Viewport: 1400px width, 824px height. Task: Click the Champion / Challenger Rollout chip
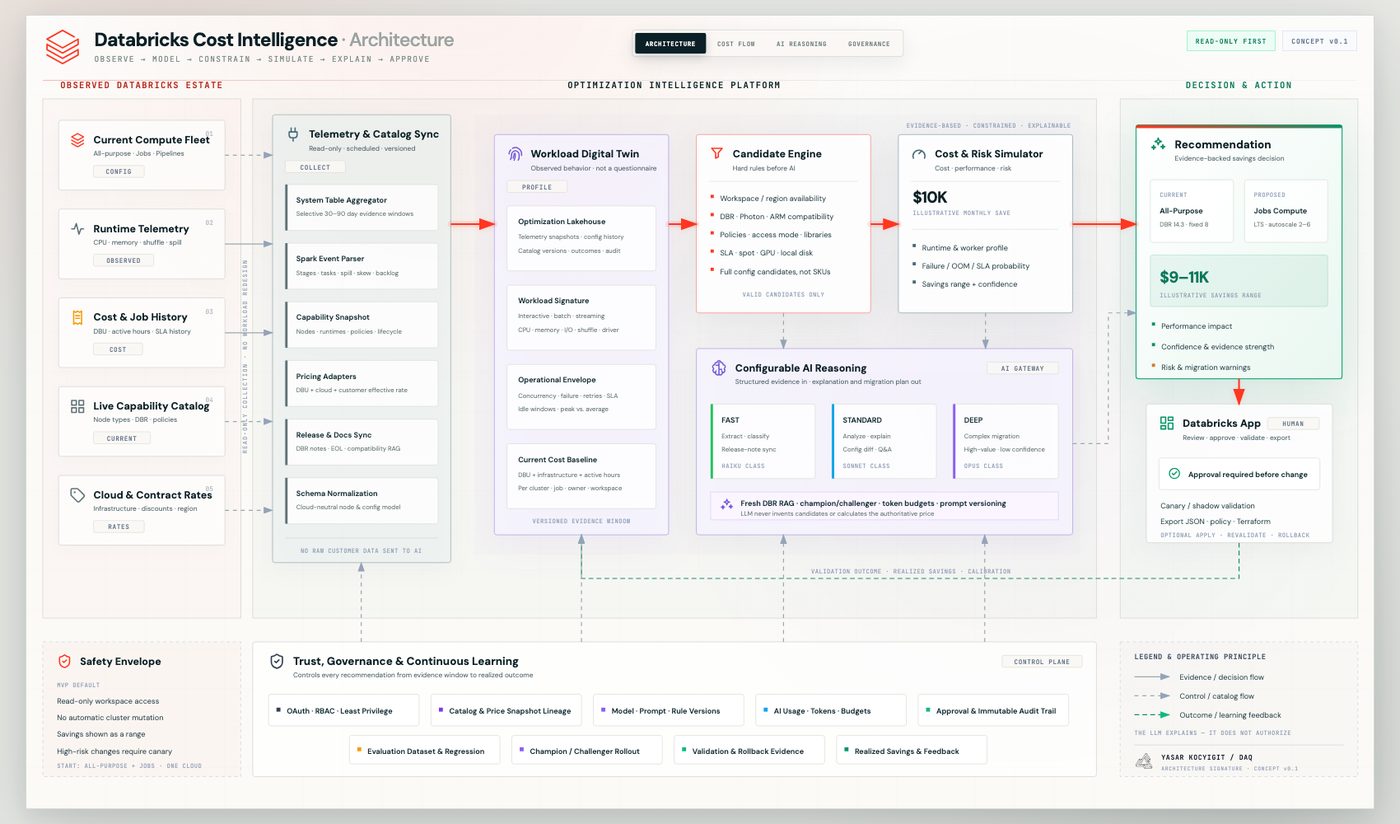click(587, 750)
